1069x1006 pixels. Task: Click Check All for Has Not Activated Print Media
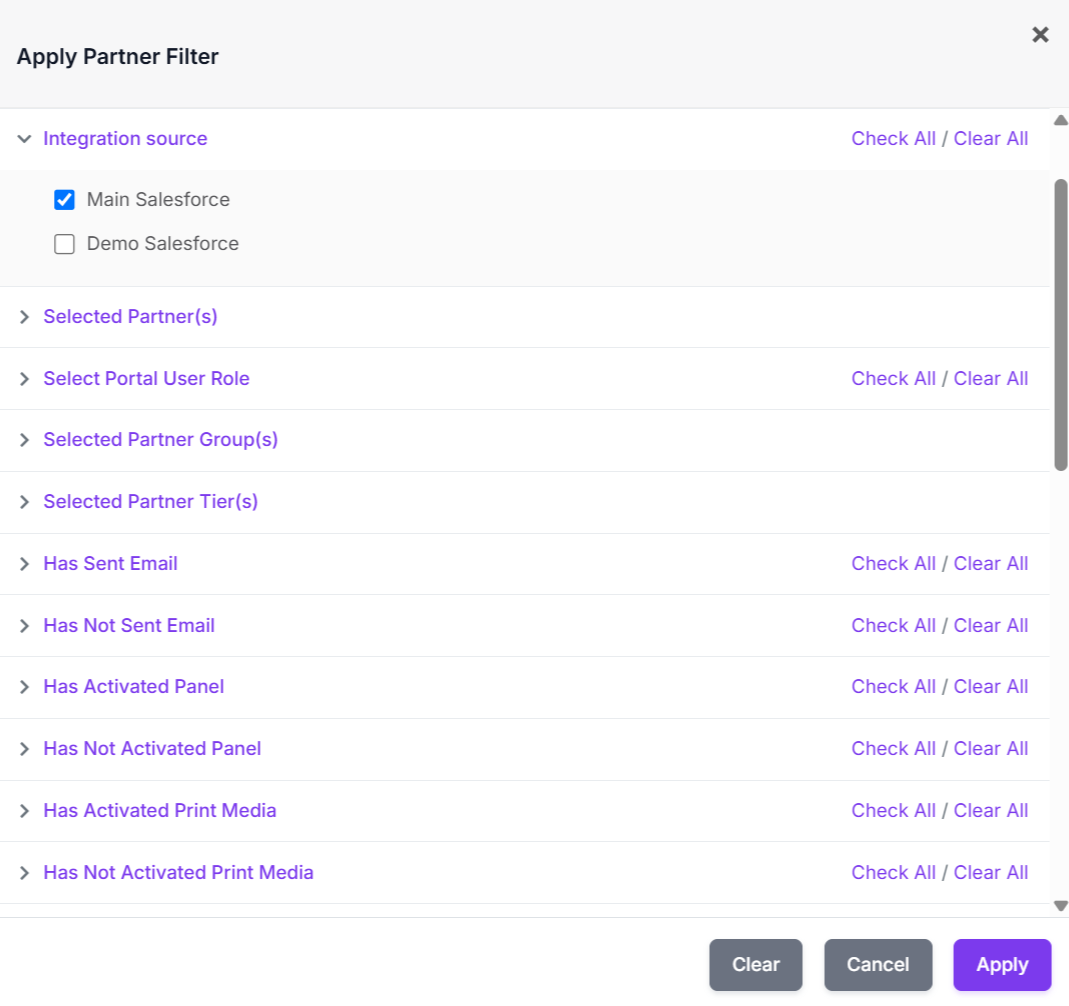[893, 872]
